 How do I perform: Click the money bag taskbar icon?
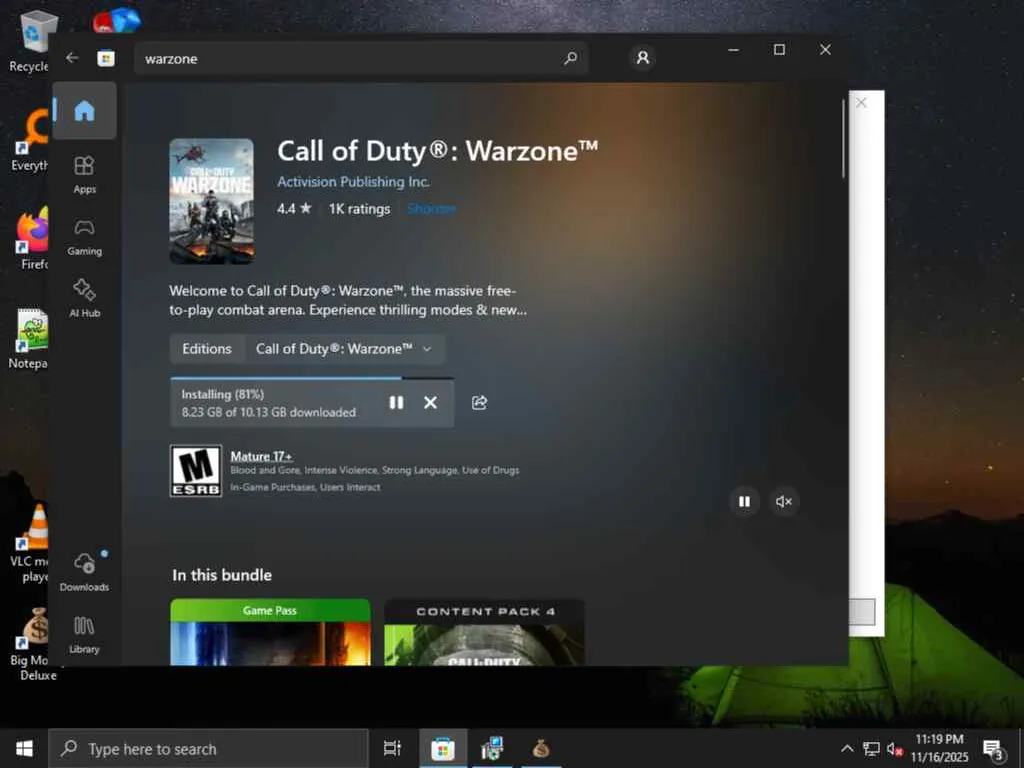click(541, 748)
